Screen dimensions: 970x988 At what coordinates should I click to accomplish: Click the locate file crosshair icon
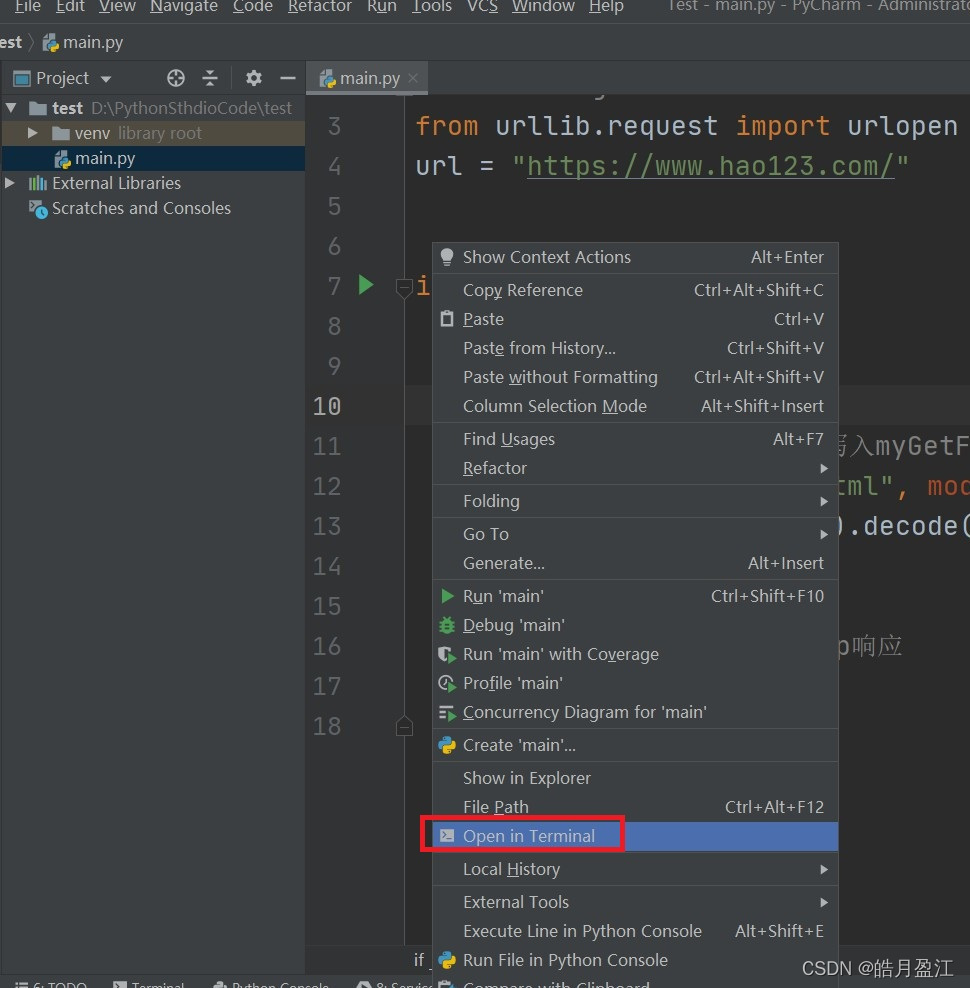click(x=176, y=78)
